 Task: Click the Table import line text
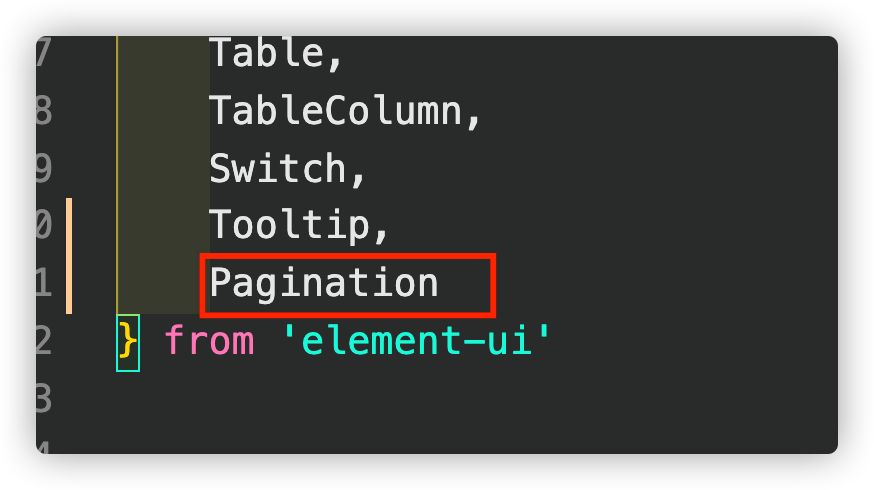[x=266, y=53]
